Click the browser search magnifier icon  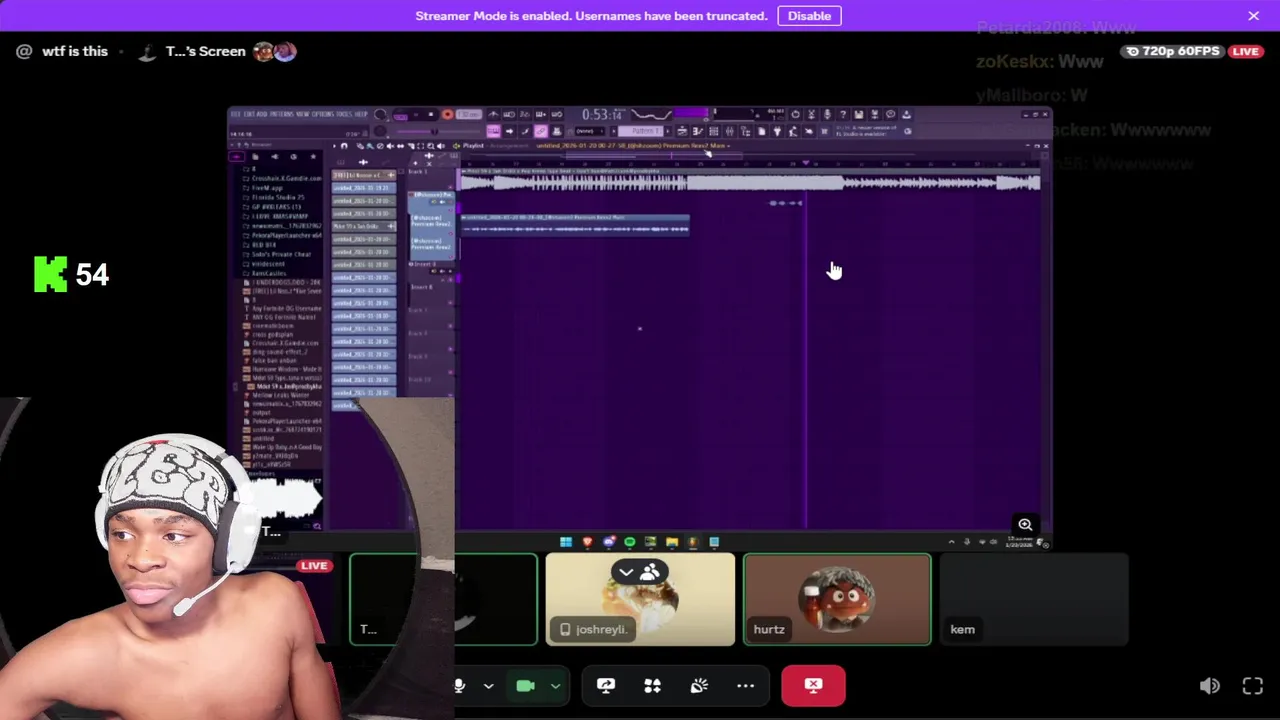[317, 526]
